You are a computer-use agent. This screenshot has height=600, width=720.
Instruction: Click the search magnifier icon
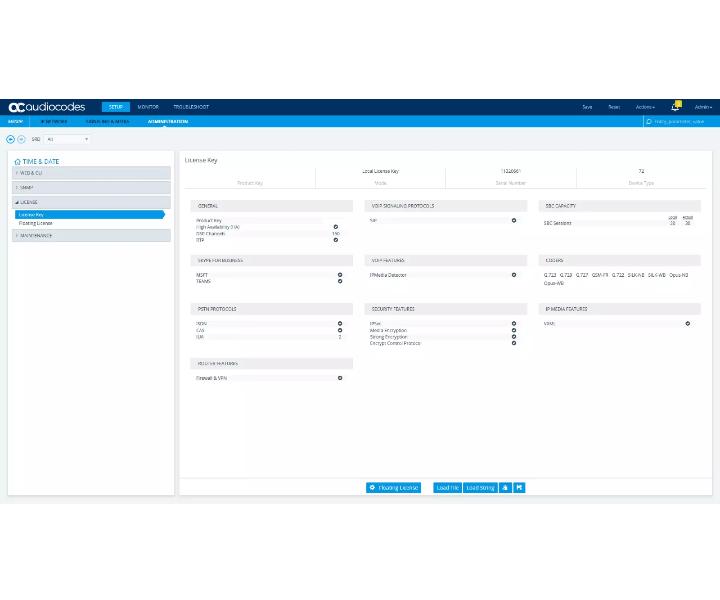point(649,122)
